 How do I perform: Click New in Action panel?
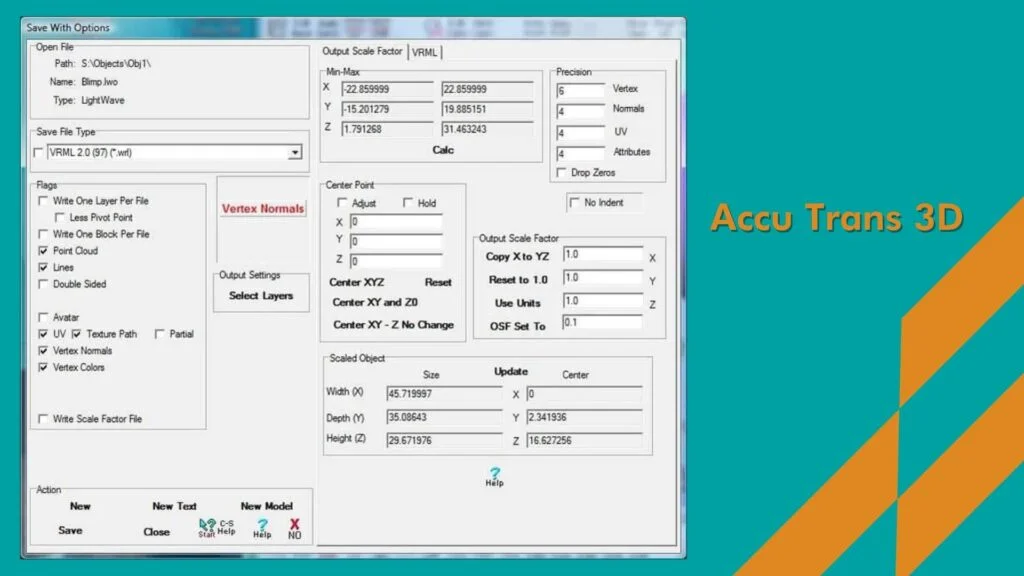click(x=80, y=506)
